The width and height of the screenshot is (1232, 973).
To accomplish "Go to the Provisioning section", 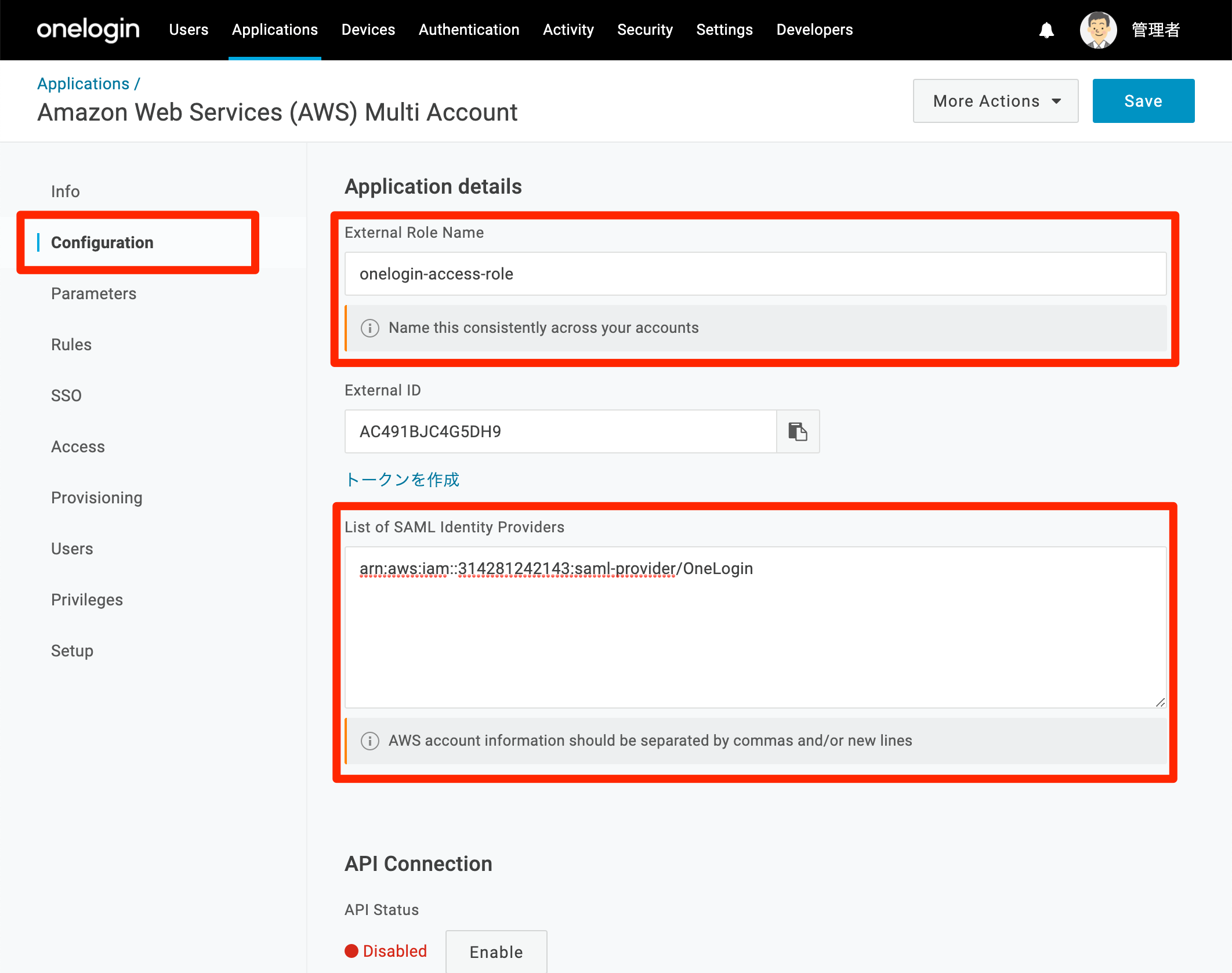I will tap(97, 498).
